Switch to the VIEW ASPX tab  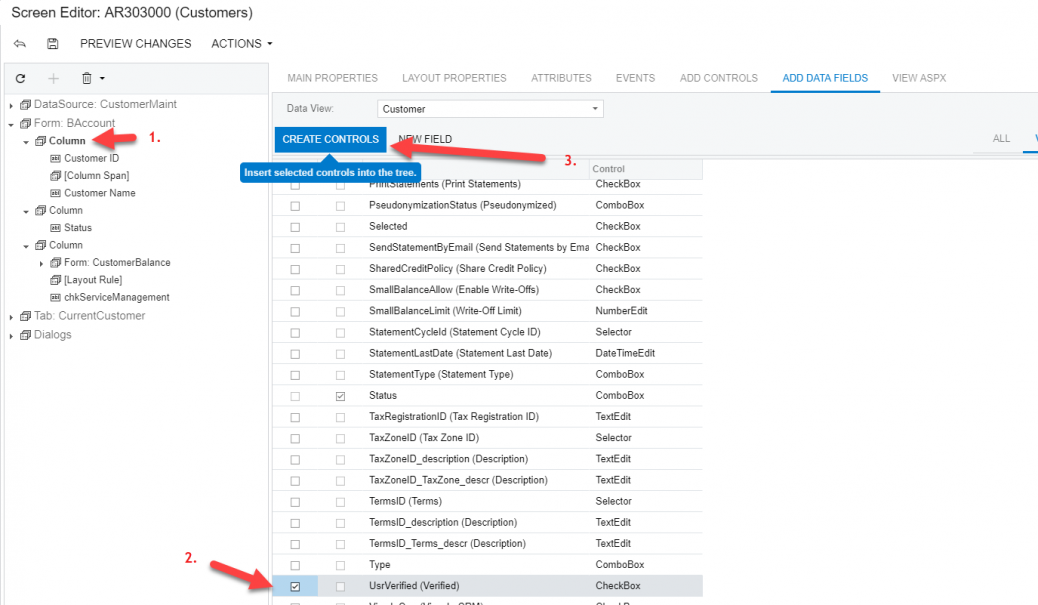[919, 77]
